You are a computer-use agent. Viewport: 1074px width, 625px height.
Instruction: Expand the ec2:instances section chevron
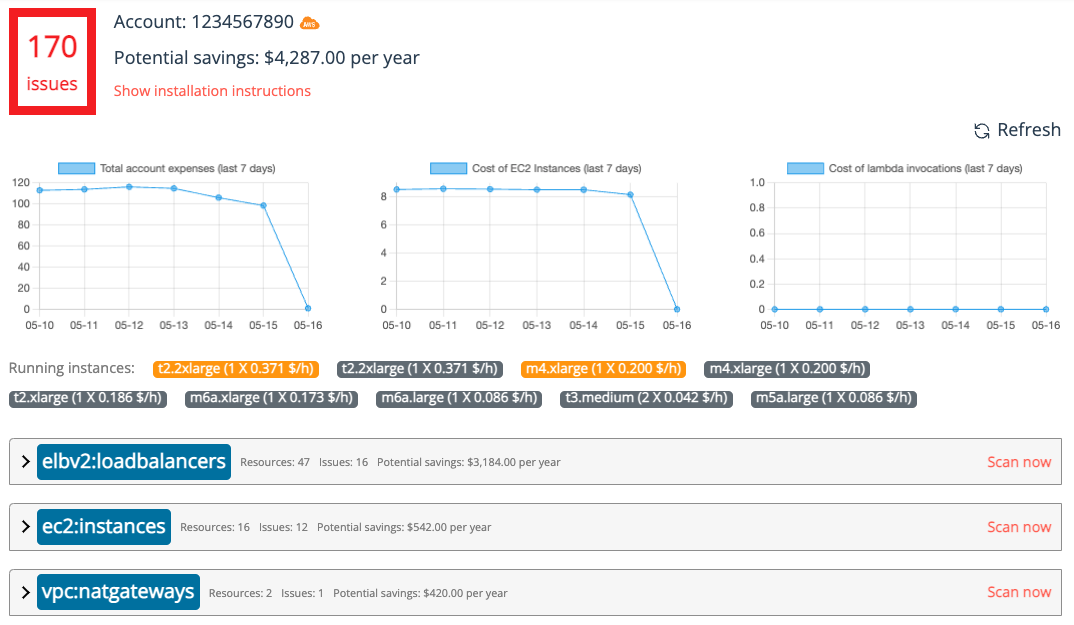coord(26,527)
